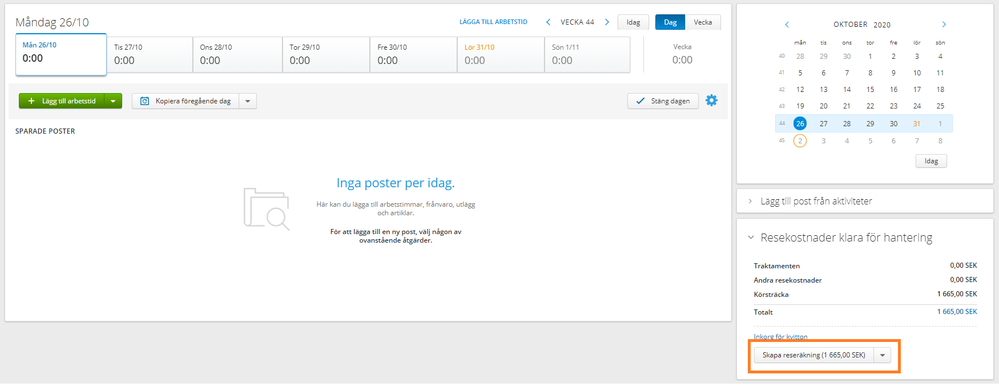Click the Idag button below the calendar
999x386 pixels.
coord(931,161)
